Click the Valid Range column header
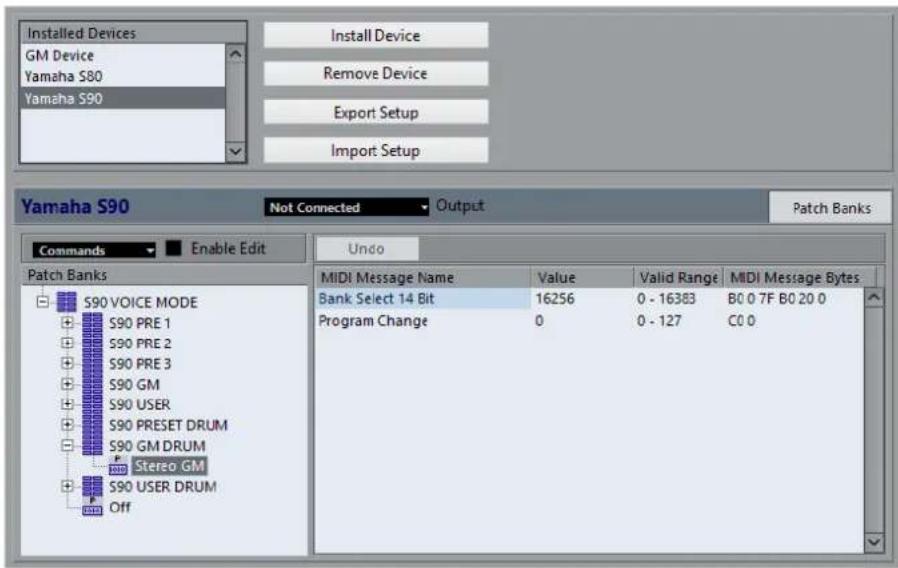The height and width of the screenshot is (568, 898). [679, 278]
